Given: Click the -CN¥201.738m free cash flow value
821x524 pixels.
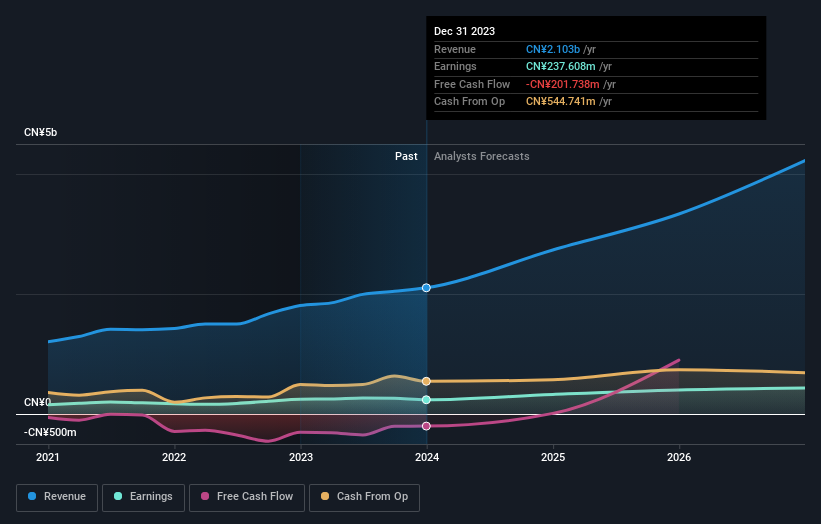Looking at the screenshot, I should (563, 84).
